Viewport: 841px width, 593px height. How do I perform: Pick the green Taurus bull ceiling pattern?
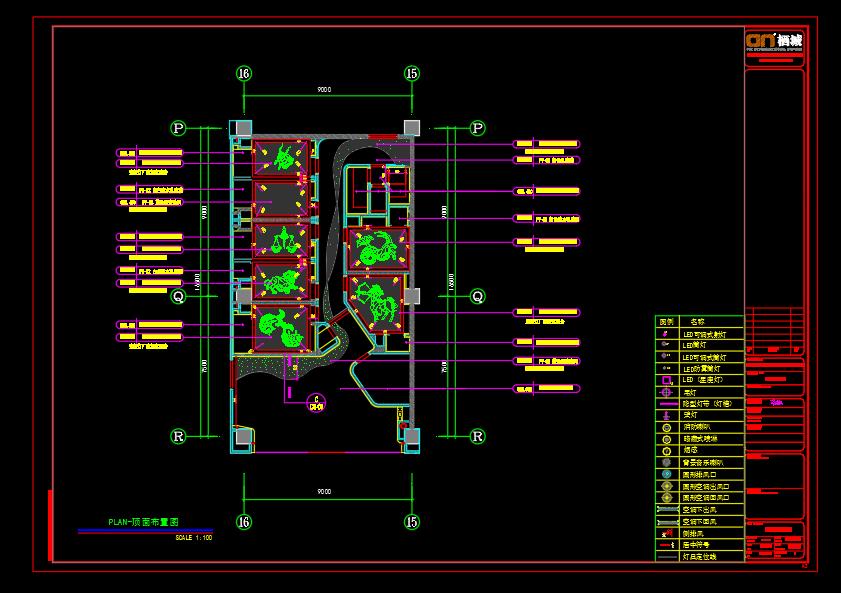tap(284, 158)
